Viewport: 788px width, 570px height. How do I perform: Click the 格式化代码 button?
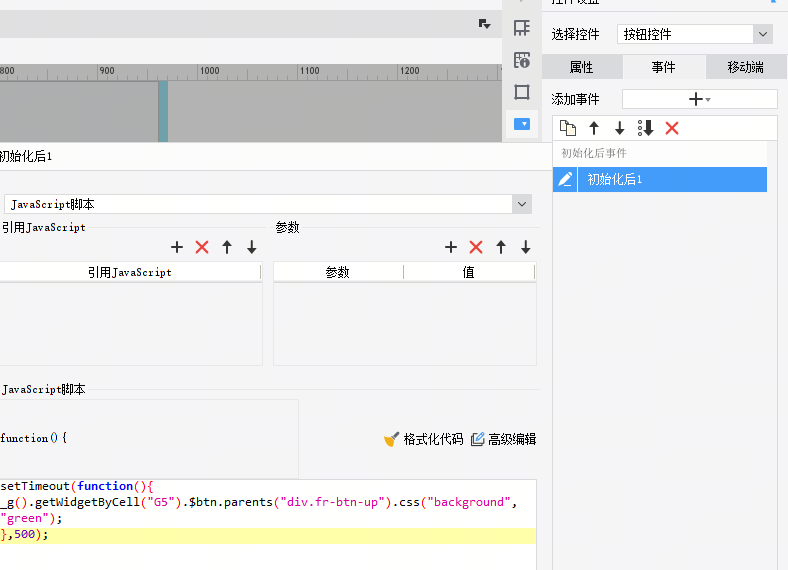(x=424, y=439)
